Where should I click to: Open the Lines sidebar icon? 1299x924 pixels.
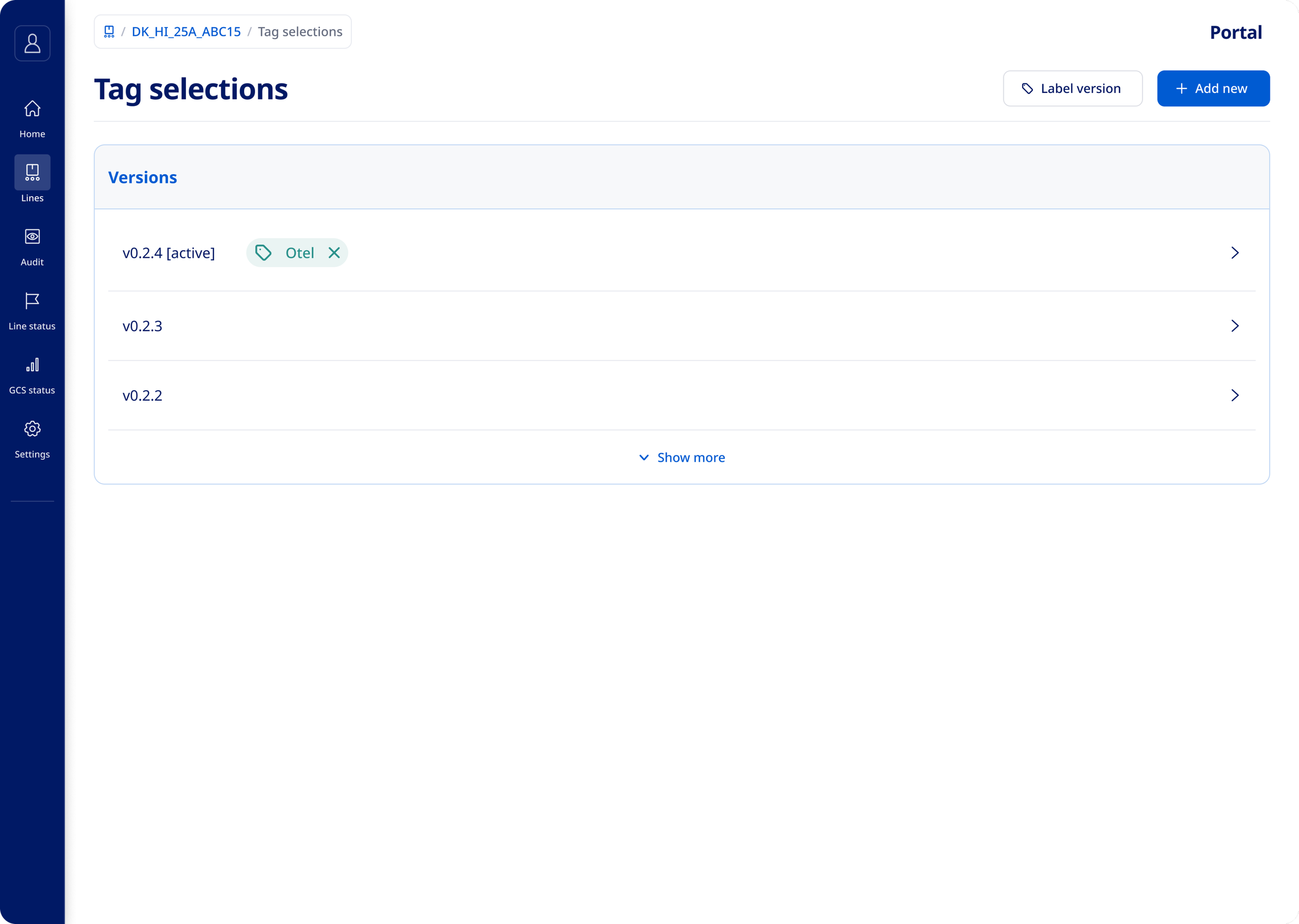32,172
